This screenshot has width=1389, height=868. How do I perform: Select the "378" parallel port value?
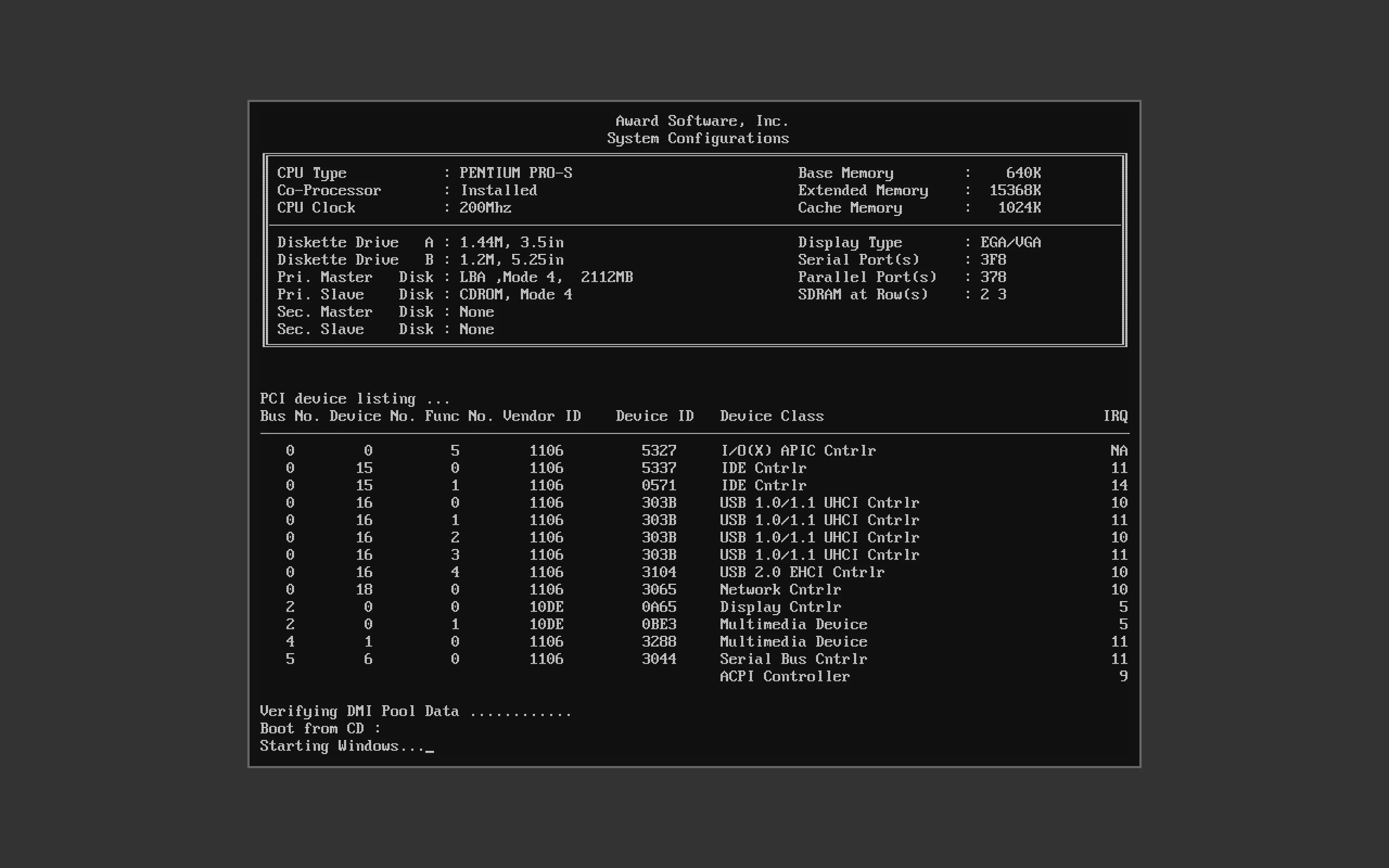coord(993,277)
